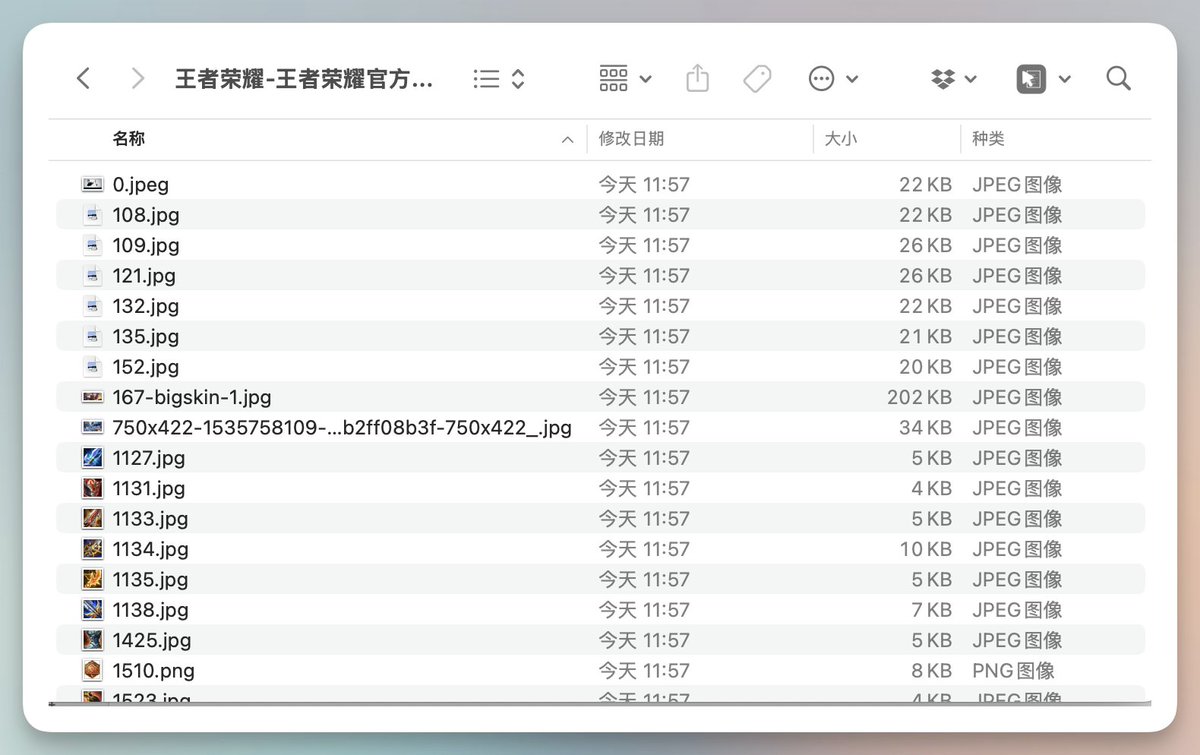Image resolution: width=1200 pixels, height=755 pixels.
Task: Select the file name 109.jpg
Action: click(x=146, y=245)
